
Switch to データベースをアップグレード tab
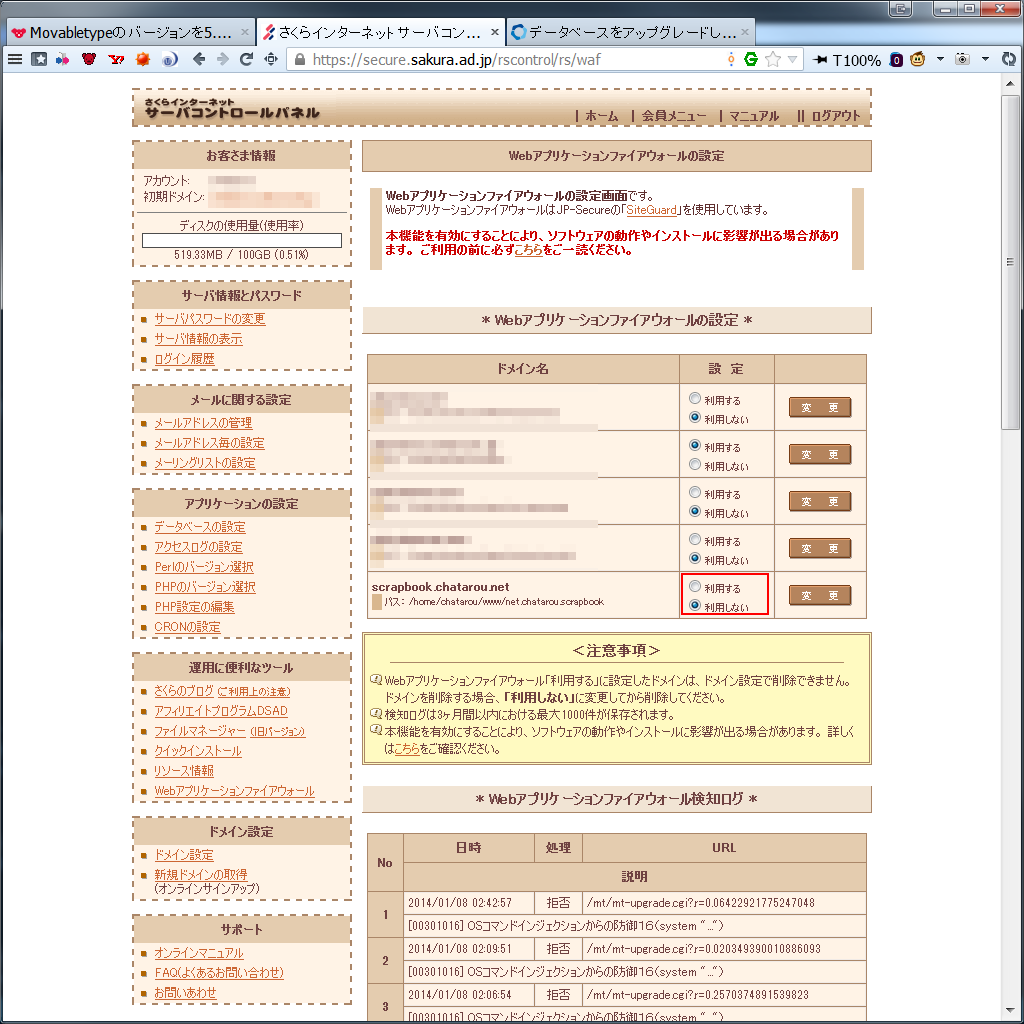pyautogui.click(x=630, y=32)
